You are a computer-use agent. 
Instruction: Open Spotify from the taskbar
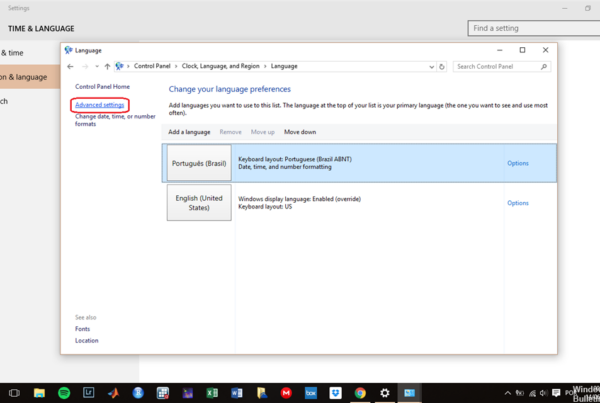point(64,393)
